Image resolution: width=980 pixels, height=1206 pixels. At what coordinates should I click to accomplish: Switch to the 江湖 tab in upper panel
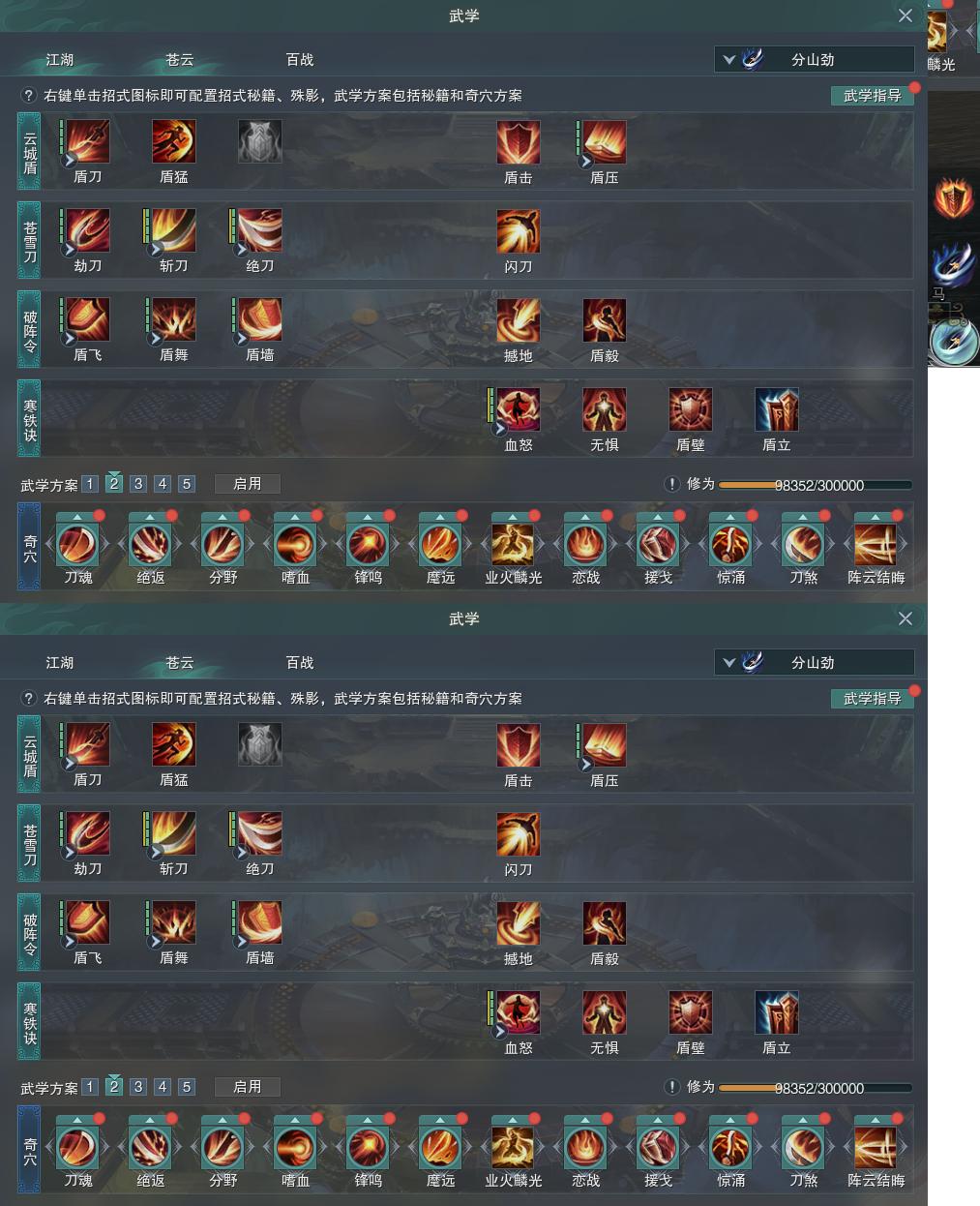click(x=60, y=59)
